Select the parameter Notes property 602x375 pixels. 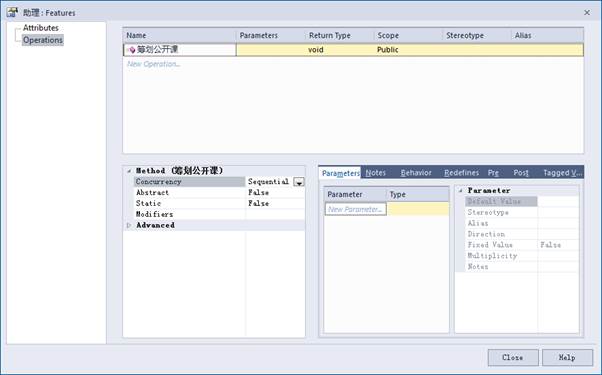pos(501,266)
